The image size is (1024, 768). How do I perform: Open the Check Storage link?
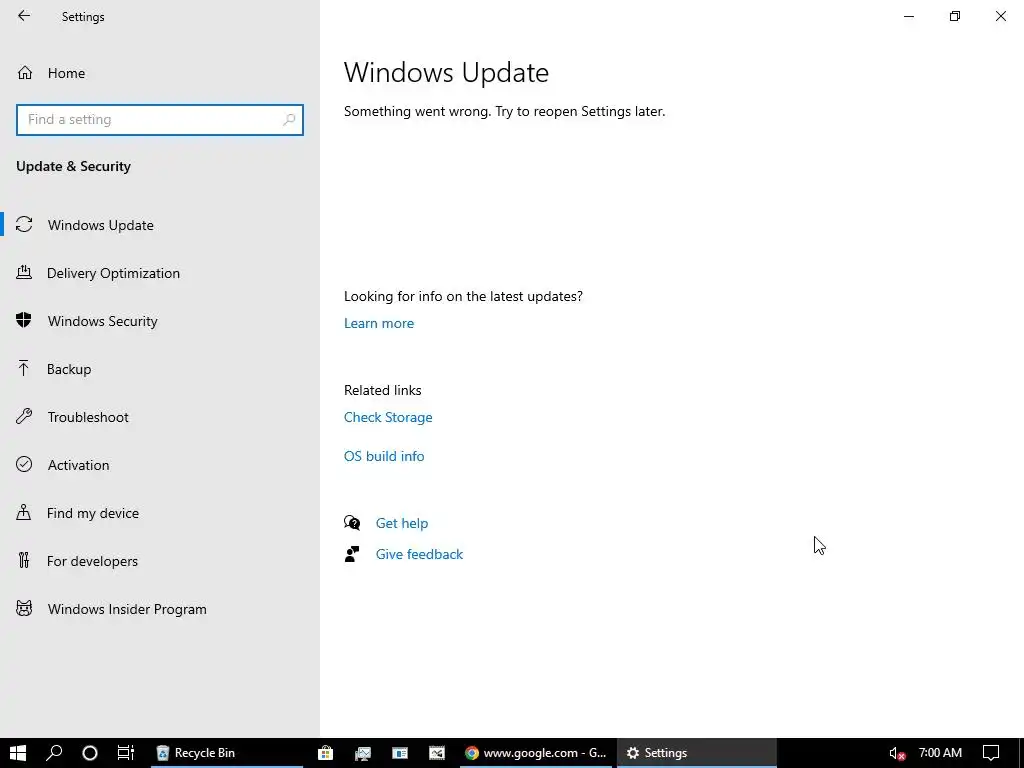[388, 417]
